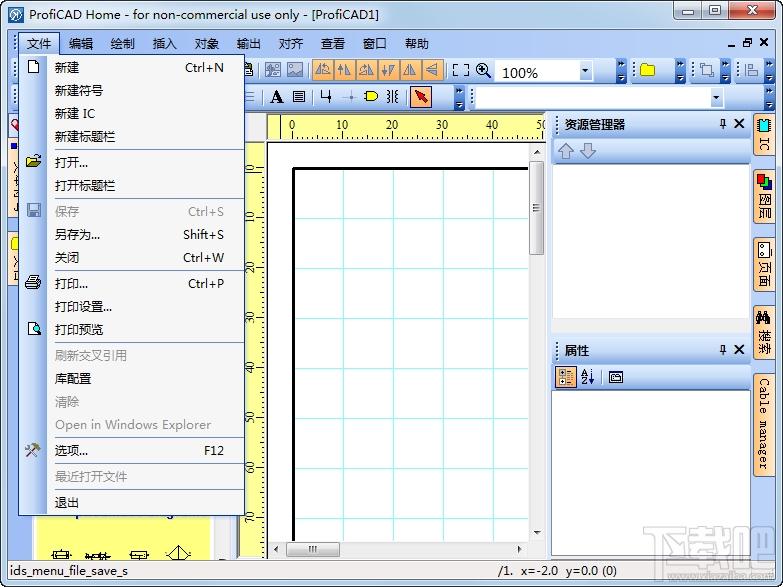Click the zoom magnifier icon
783x587 pixels.
click(x=483, y=70)
